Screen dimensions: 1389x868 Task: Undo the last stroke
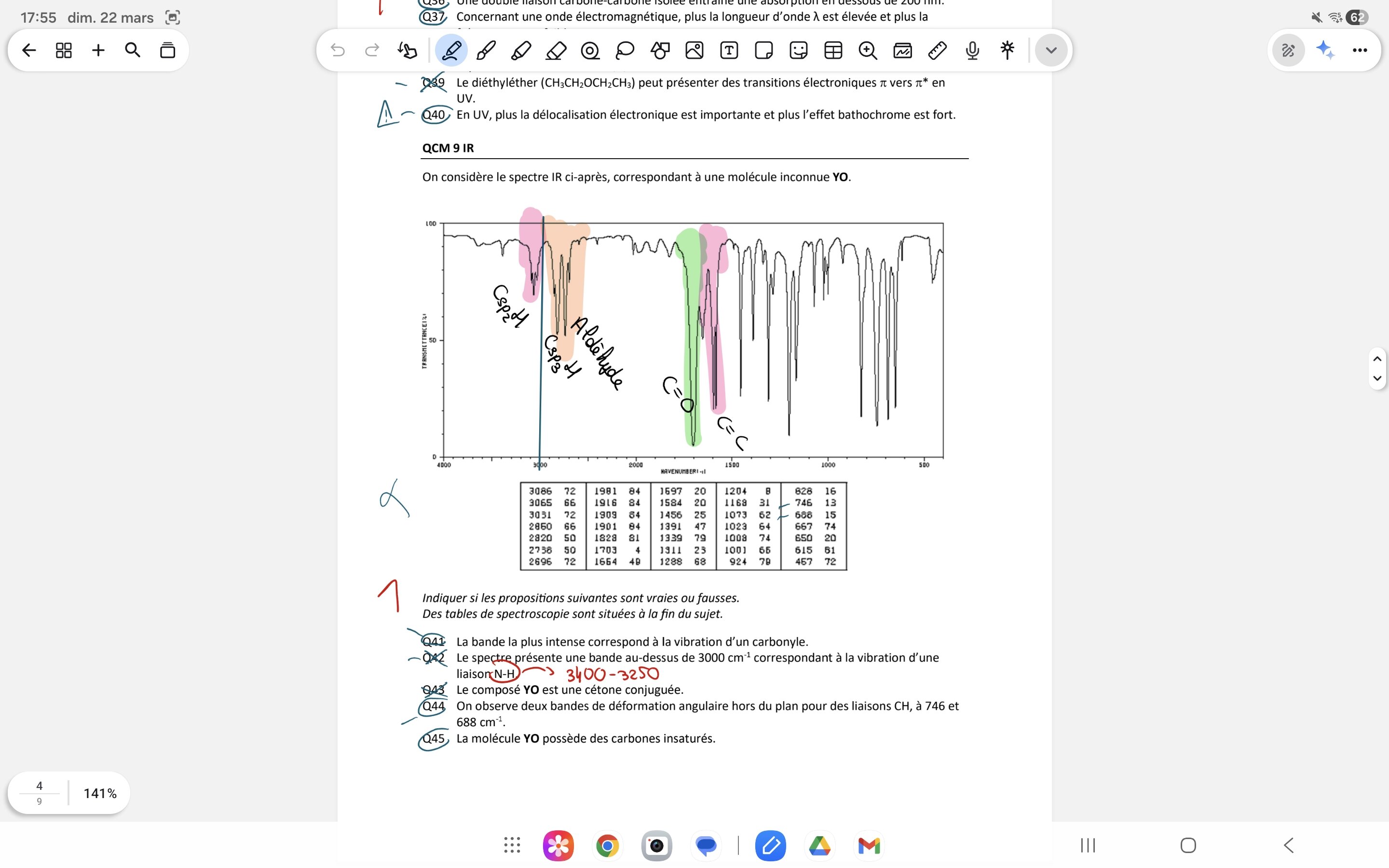pyautogui.click(x=338, y=51)
